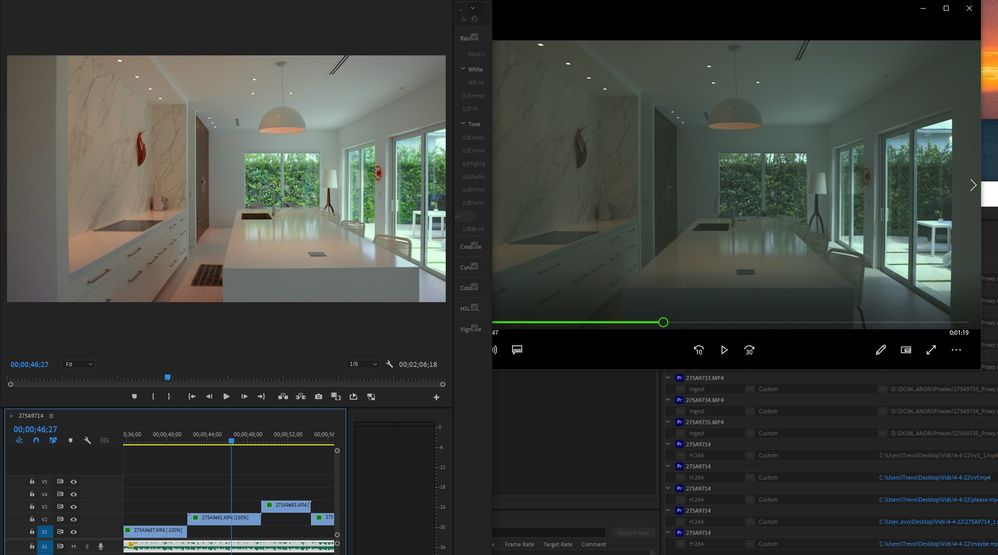Toggle Curves checkbox in Lumetri
The height and width of the screenshot is (555, 998).
[474, 266]
